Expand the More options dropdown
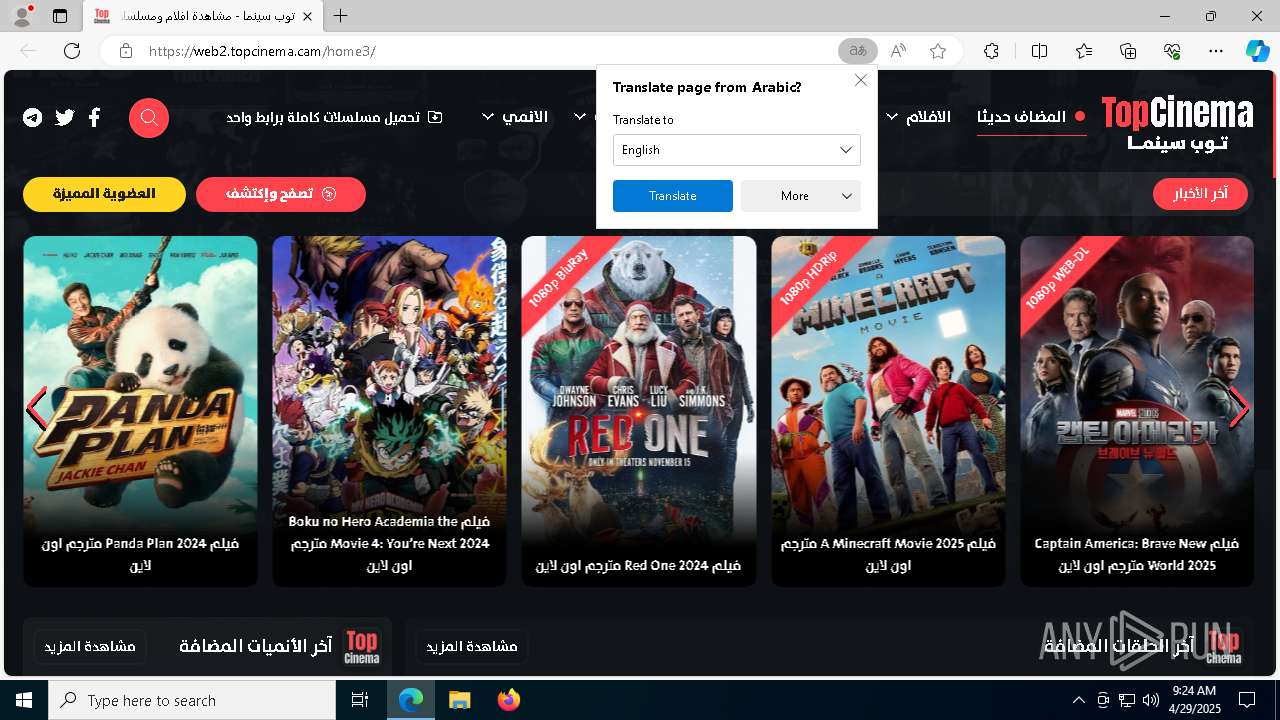Image resolution: width=1280 pixels, height=720 pixels. pos(801,196)
